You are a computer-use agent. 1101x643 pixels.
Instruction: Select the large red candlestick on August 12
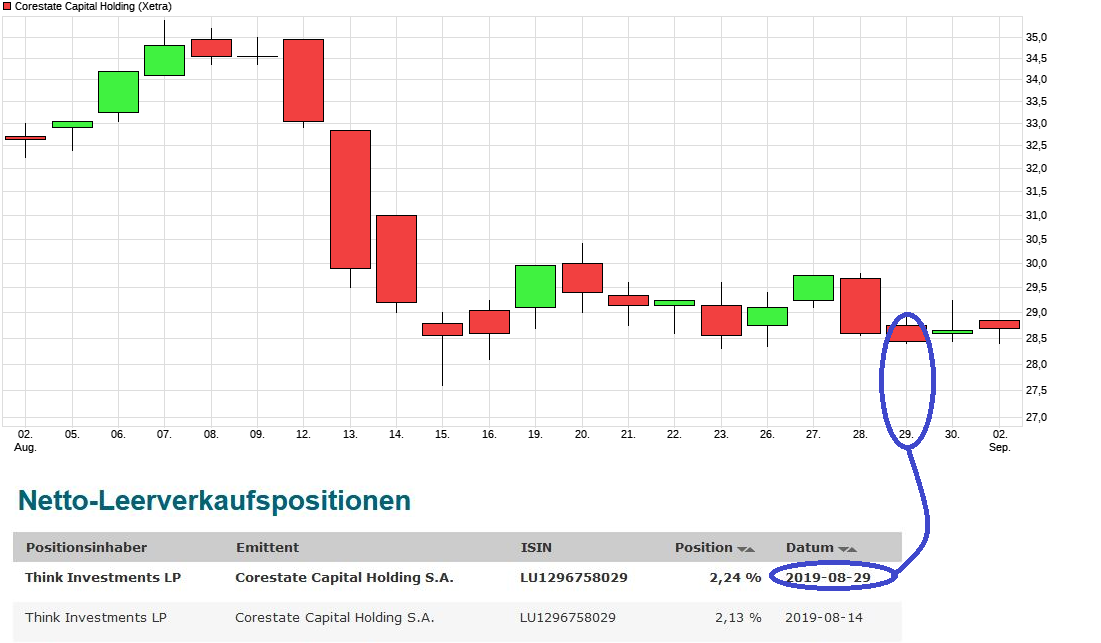303,81
